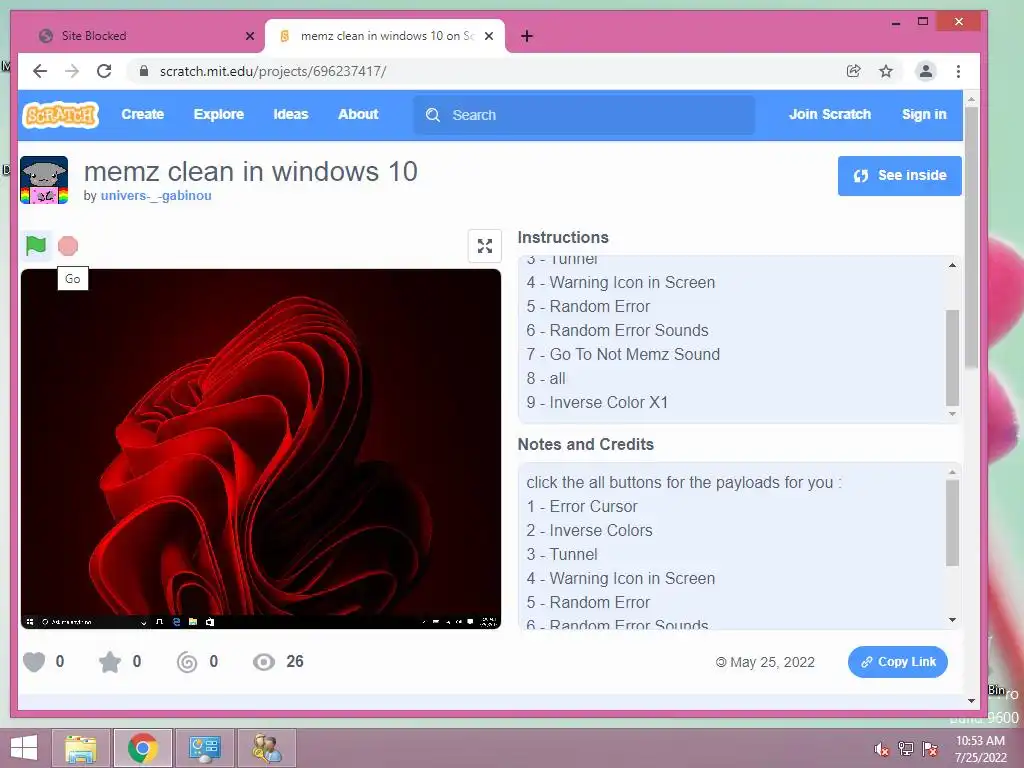Open the Ideas menu item
This screenshot has height=768, width=1024.
point(291,114)
